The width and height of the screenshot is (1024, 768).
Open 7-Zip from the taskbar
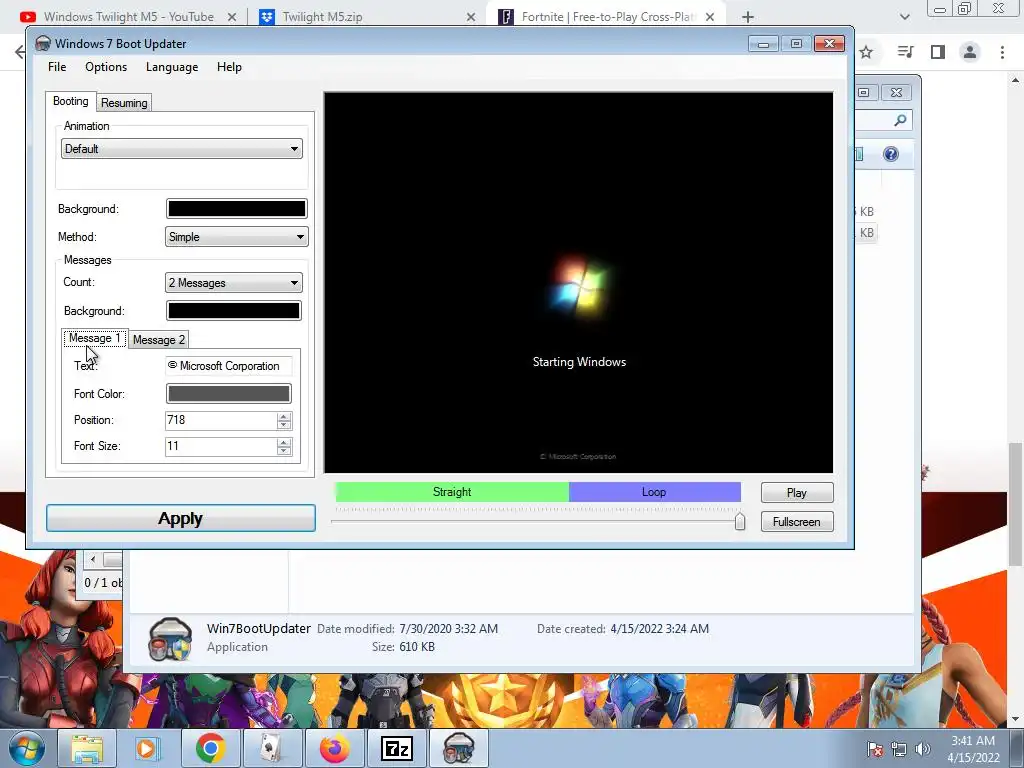click(x=396, y=748)
